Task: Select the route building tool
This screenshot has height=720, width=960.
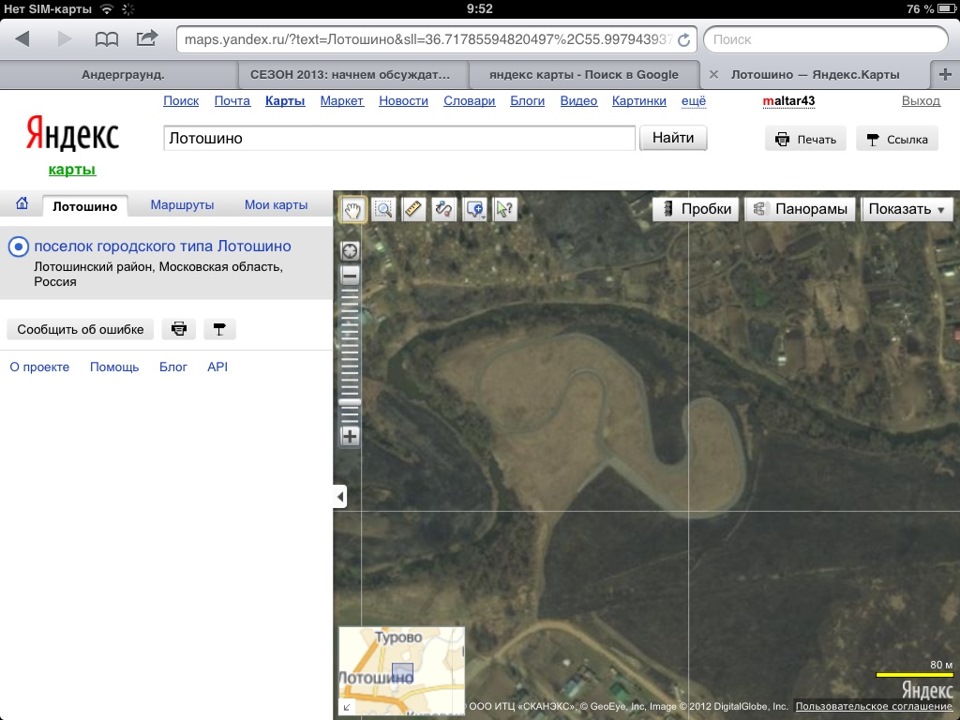Action: 444,209
